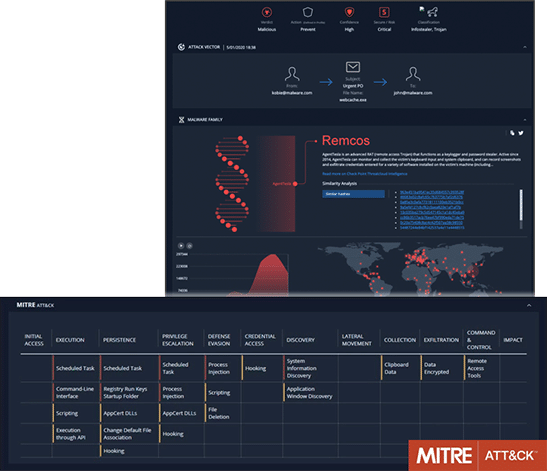
Task: Click the Lateral Movement column header
Action: tap(357, 340)
